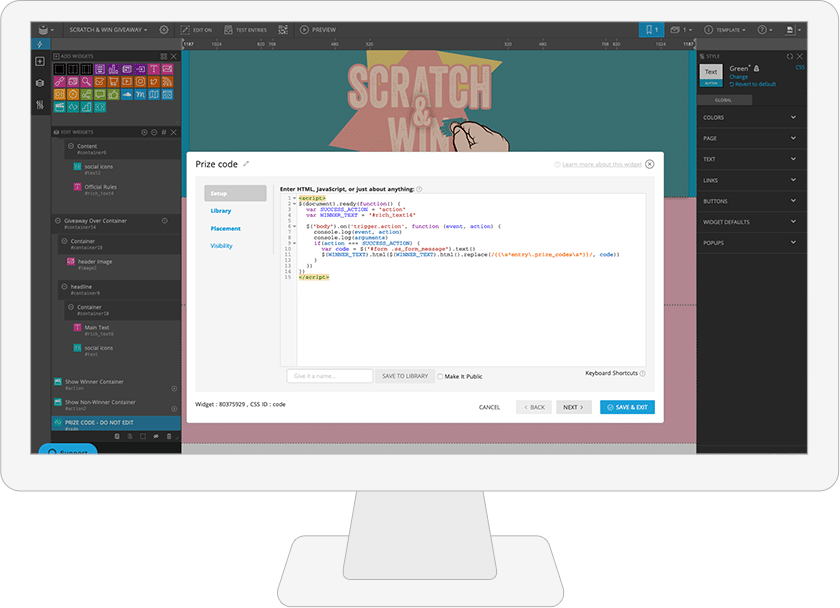Open the CSS link in Style panel
The image size is (840, 608).
[800, 67]
